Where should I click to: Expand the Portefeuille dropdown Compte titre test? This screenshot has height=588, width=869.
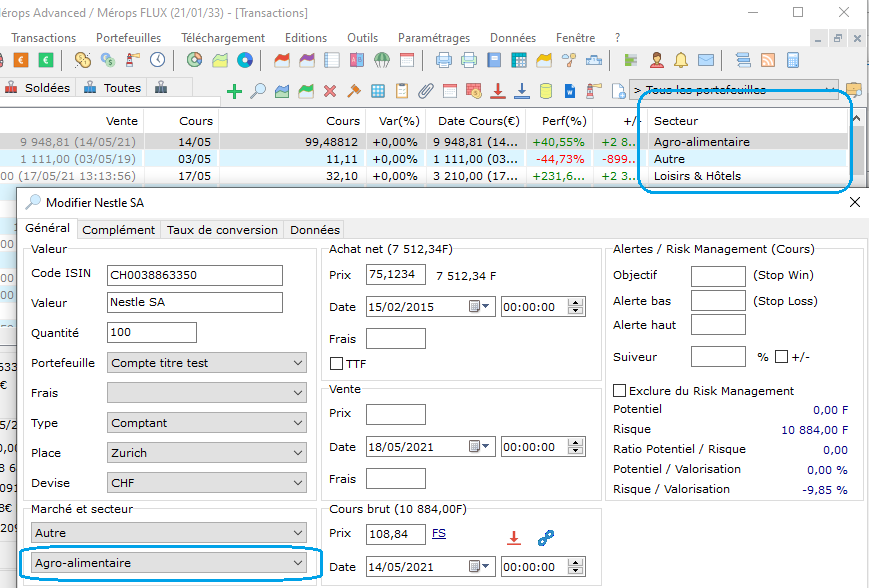point(206,363)
